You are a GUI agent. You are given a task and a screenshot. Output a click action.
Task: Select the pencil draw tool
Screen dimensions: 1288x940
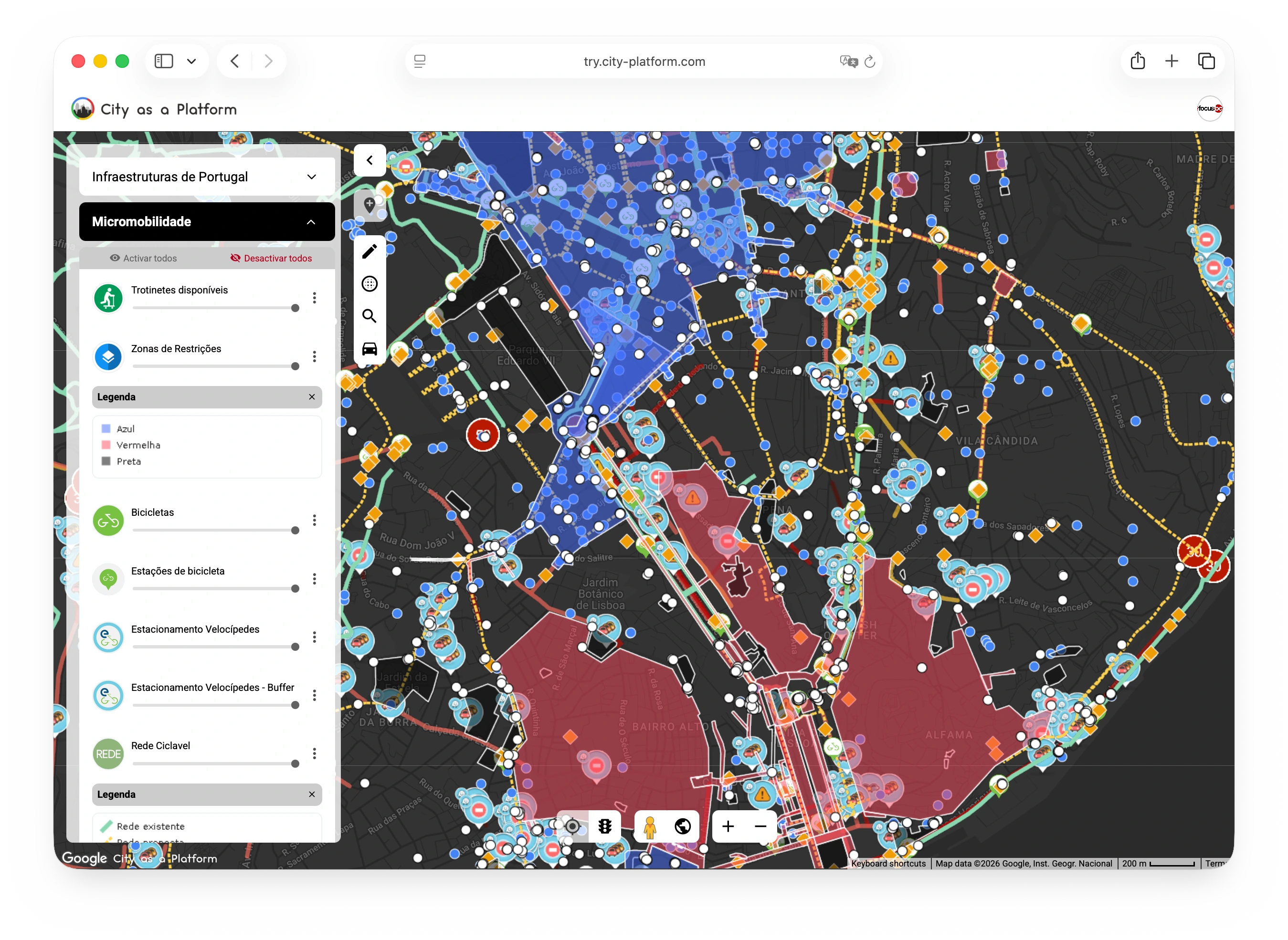point(370,251)
